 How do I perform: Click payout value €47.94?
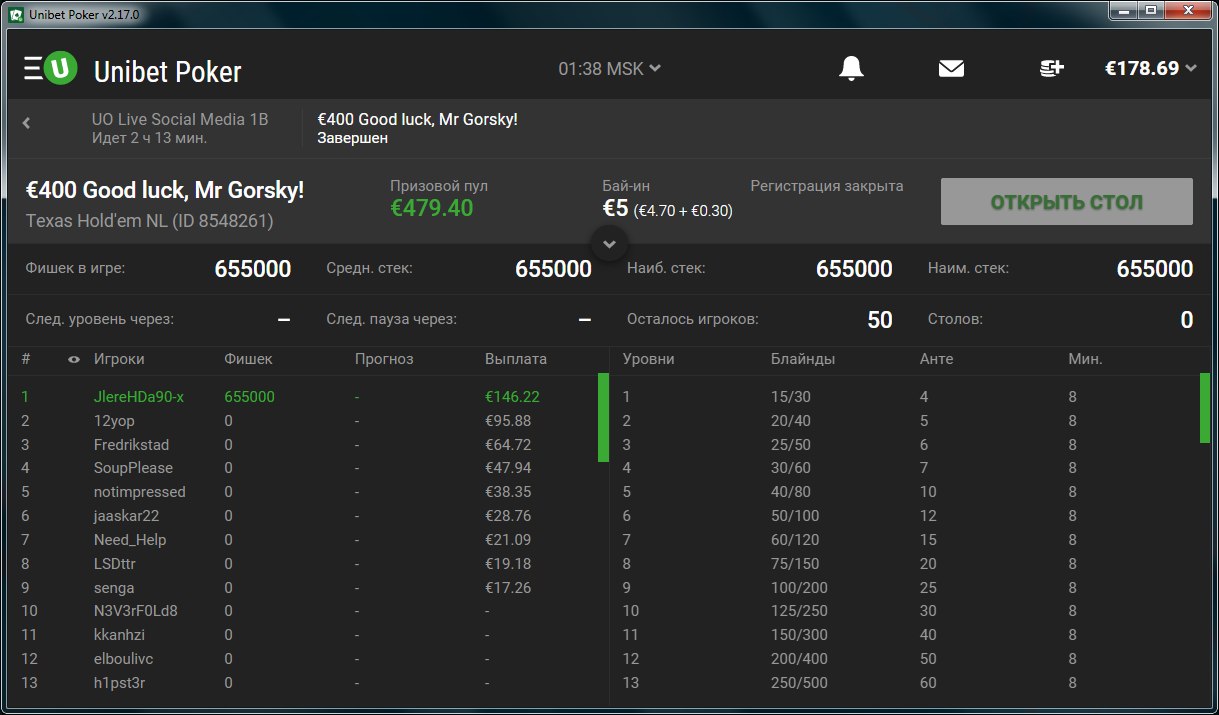pos(508,468)
